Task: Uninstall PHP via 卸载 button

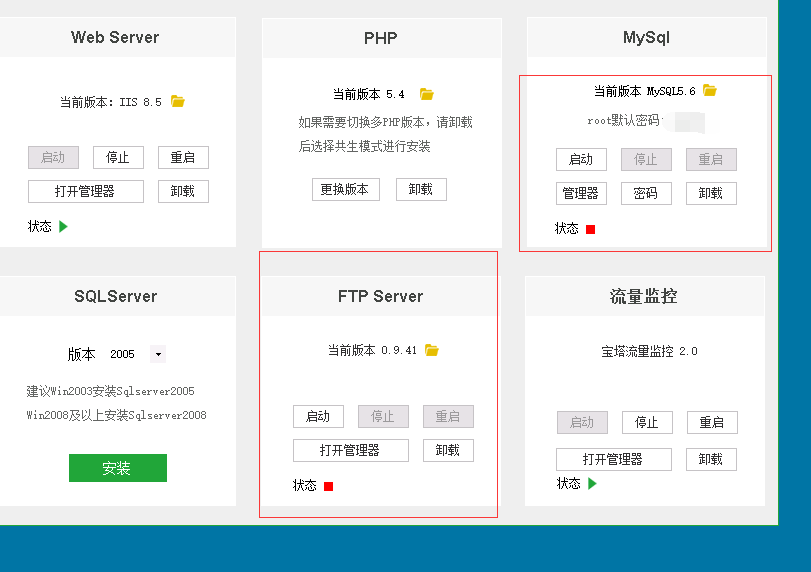Action: click(421, 189)
